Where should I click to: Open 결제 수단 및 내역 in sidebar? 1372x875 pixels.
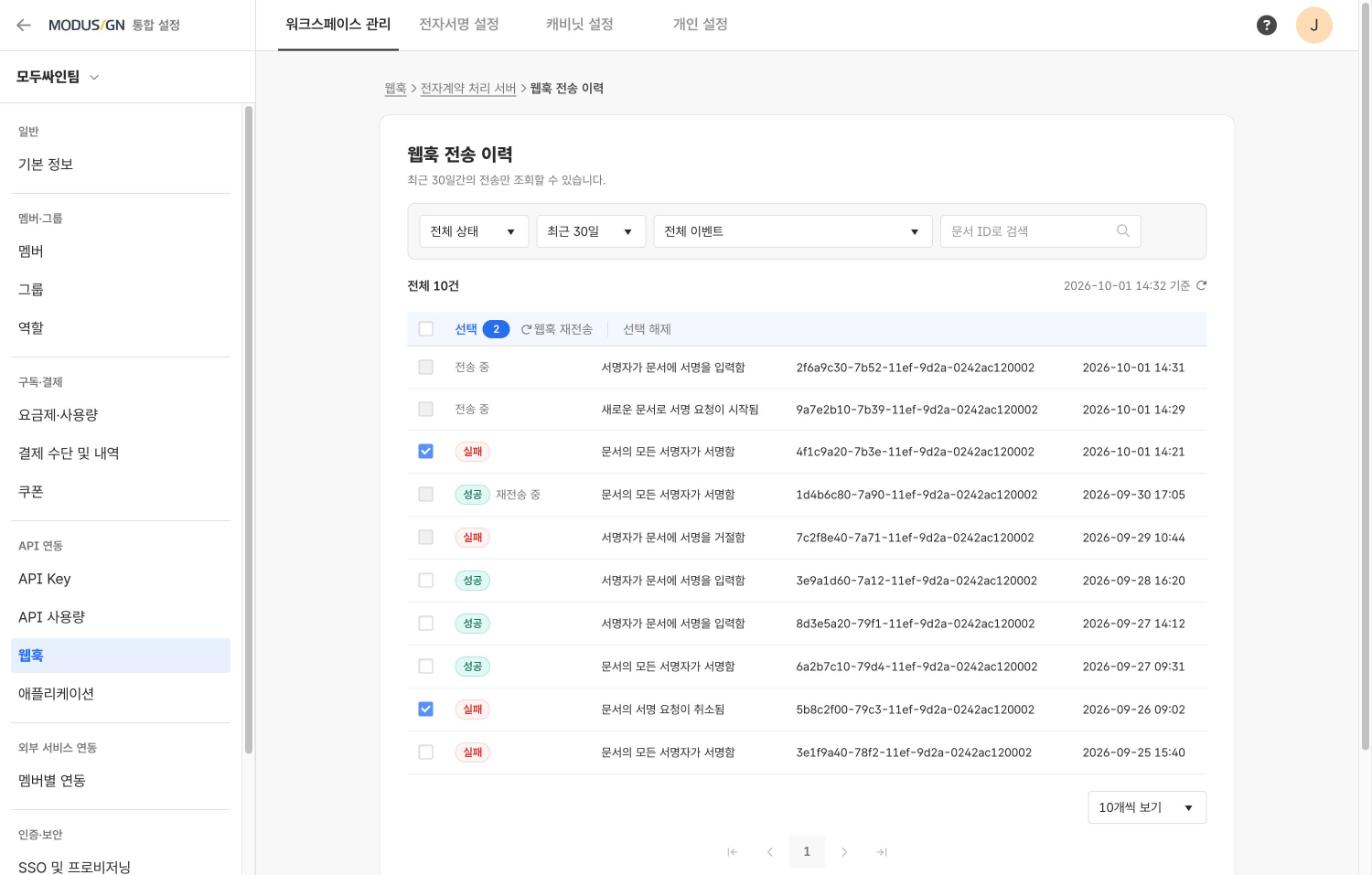point(120,453)
